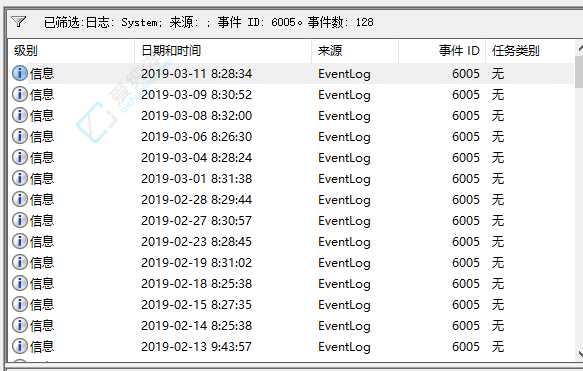Click info icon for 2019-02-19 8:31:02 event

(x=20, y=262)
